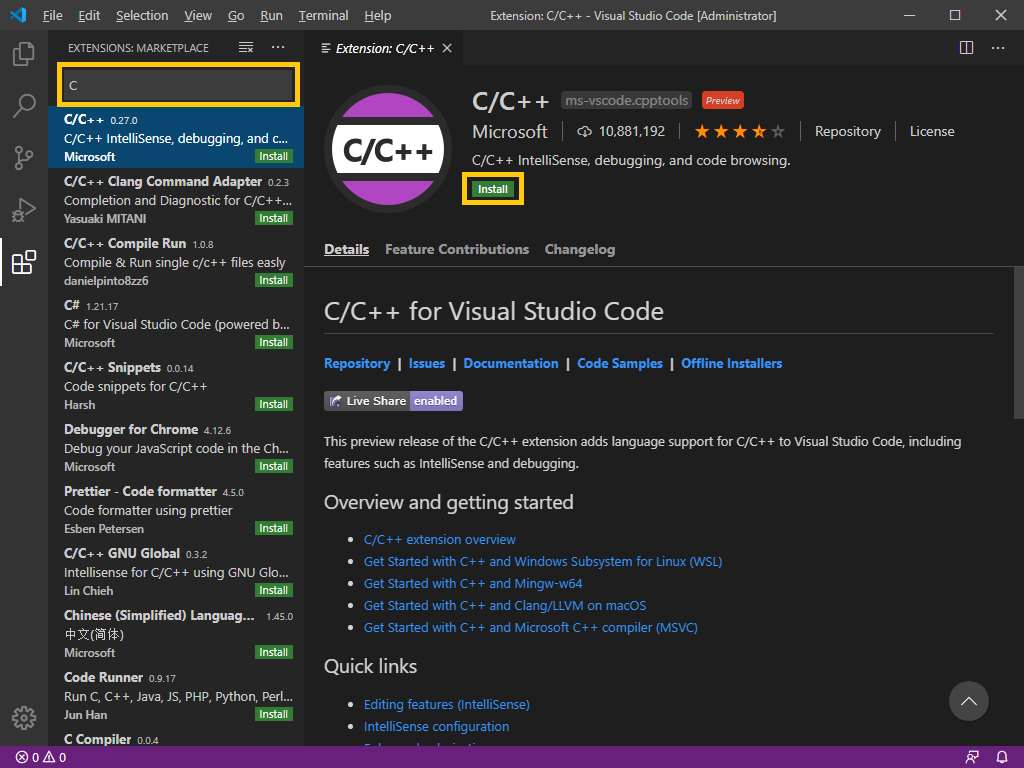Viewport: 1024px width, 768px height.
Task: Install C/C++ by Microsoft from the list
Action: coord(274,156)
